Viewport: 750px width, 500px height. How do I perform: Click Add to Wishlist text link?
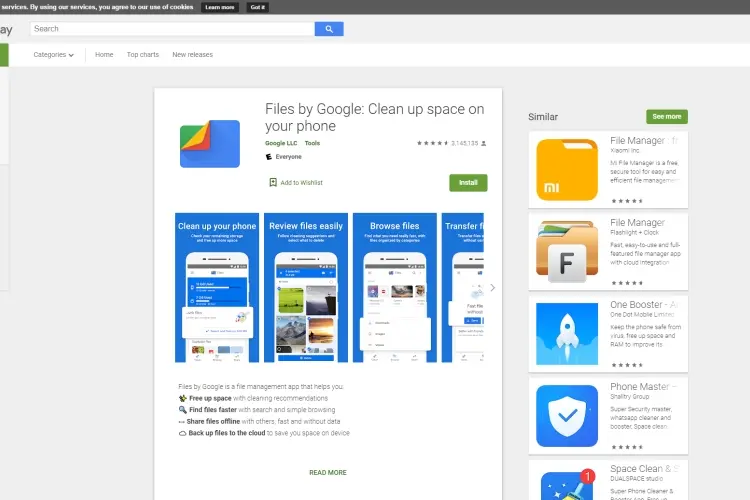click(x=301, y=182)
